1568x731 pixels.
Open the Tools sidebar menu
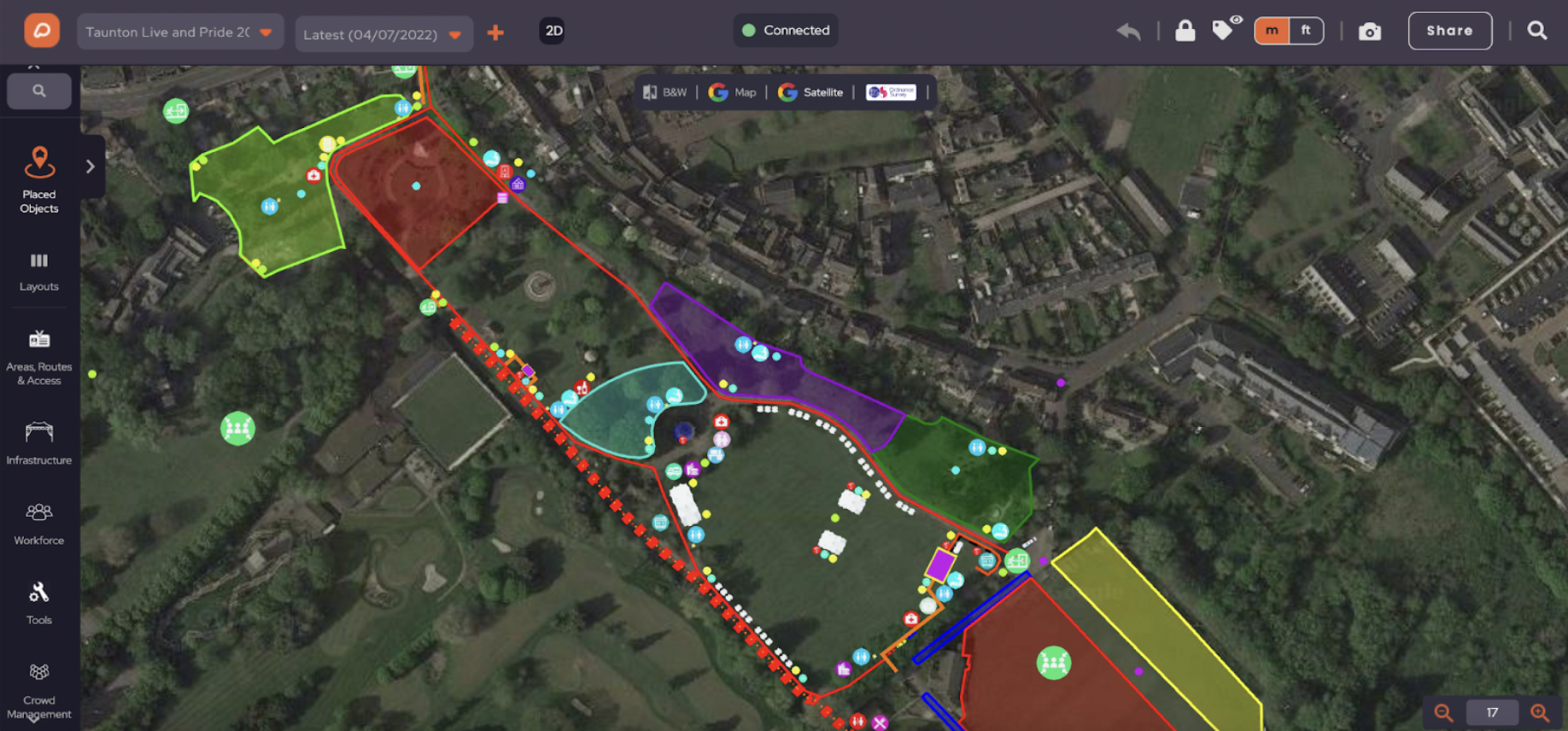click(39, 604)
